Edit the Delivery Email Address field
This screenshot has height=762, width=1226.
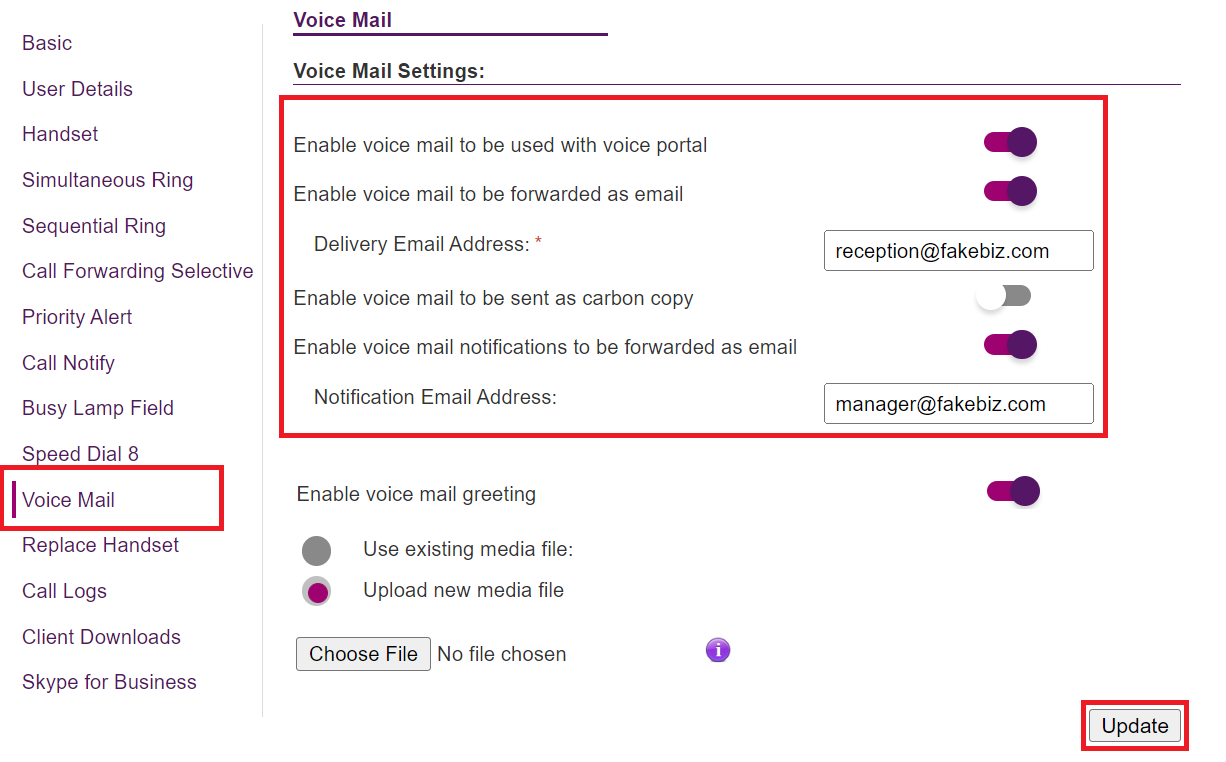[957, 250]
